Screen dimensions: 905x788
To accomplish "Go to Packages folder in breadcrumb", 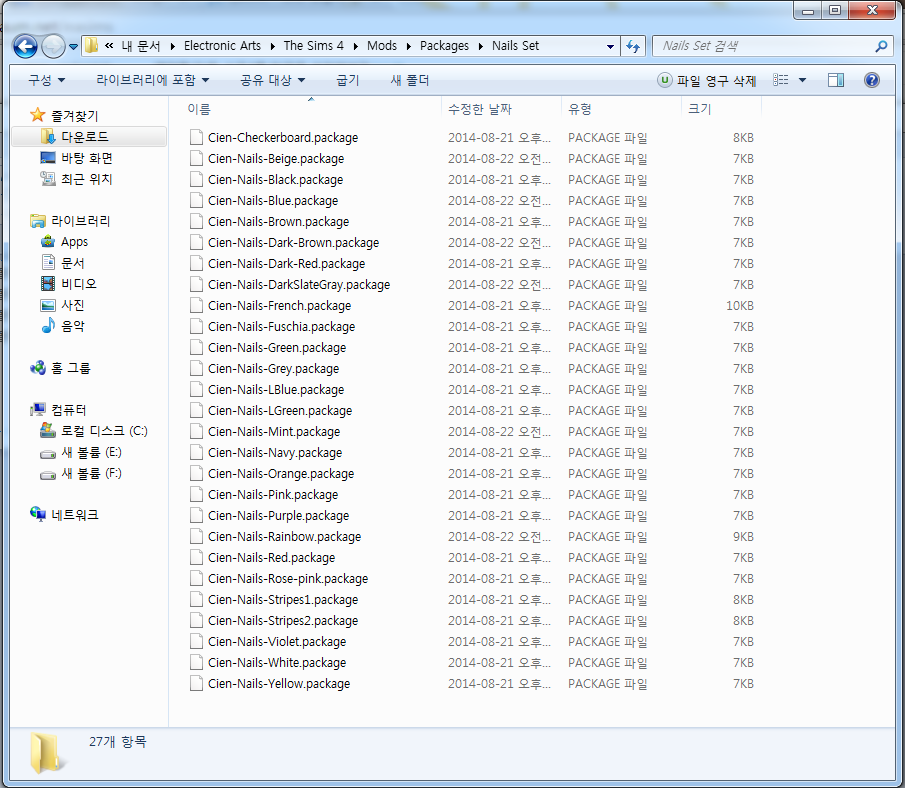I will [x=444, y=46].
